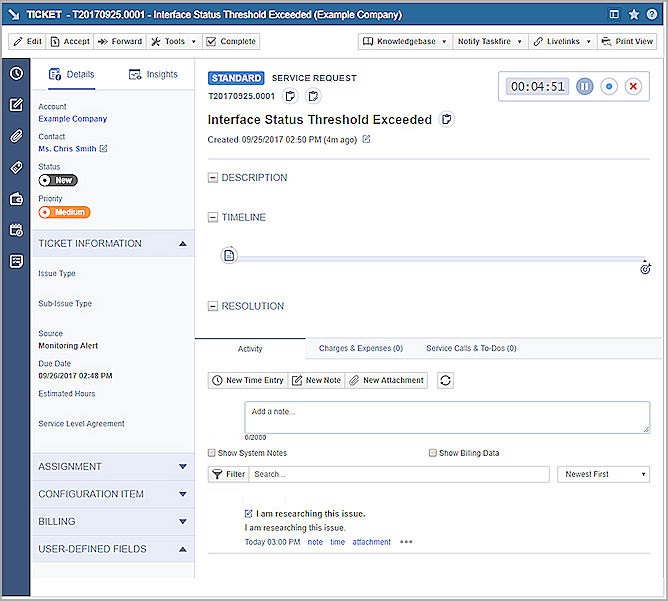
Task: Open the attachments paperclip sidebar icon
Action: [x=16, y=136]
